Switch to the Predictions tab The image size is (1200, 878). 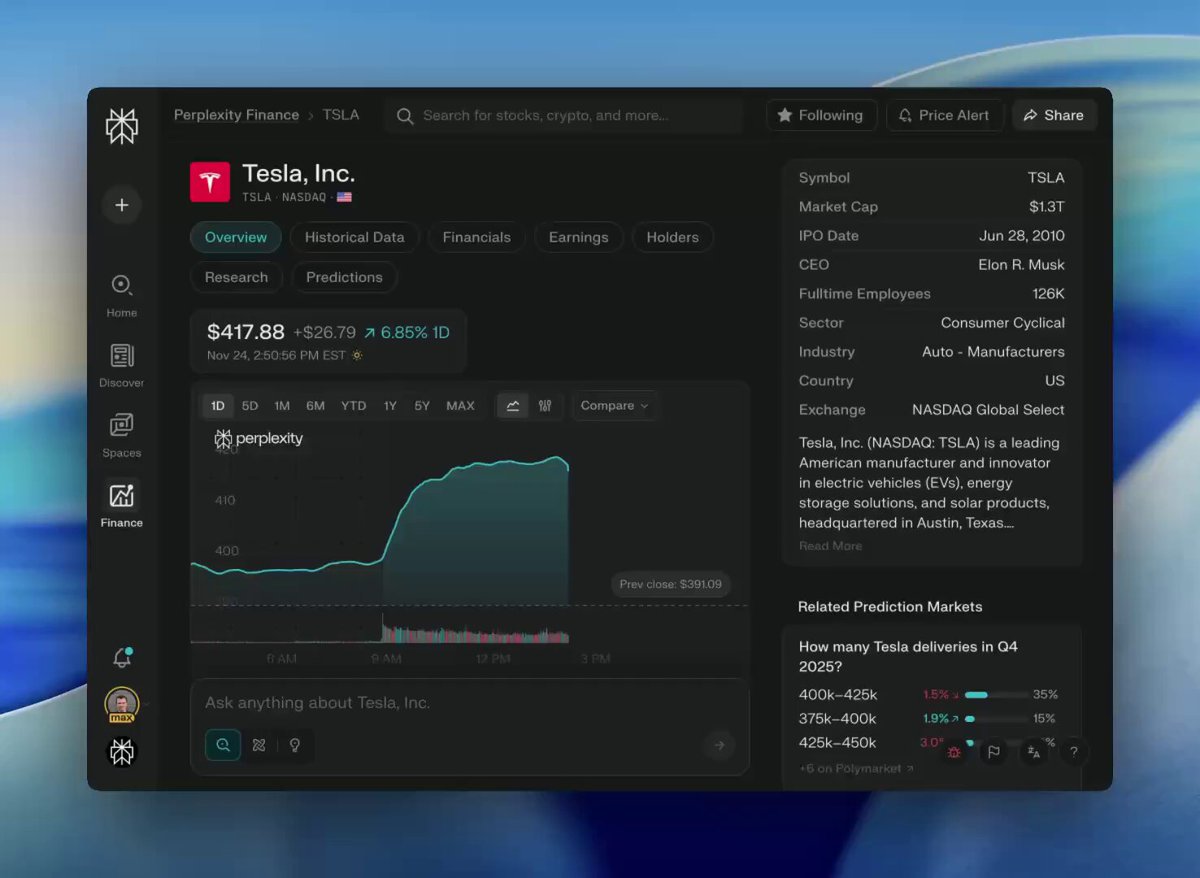coord(344,277)
